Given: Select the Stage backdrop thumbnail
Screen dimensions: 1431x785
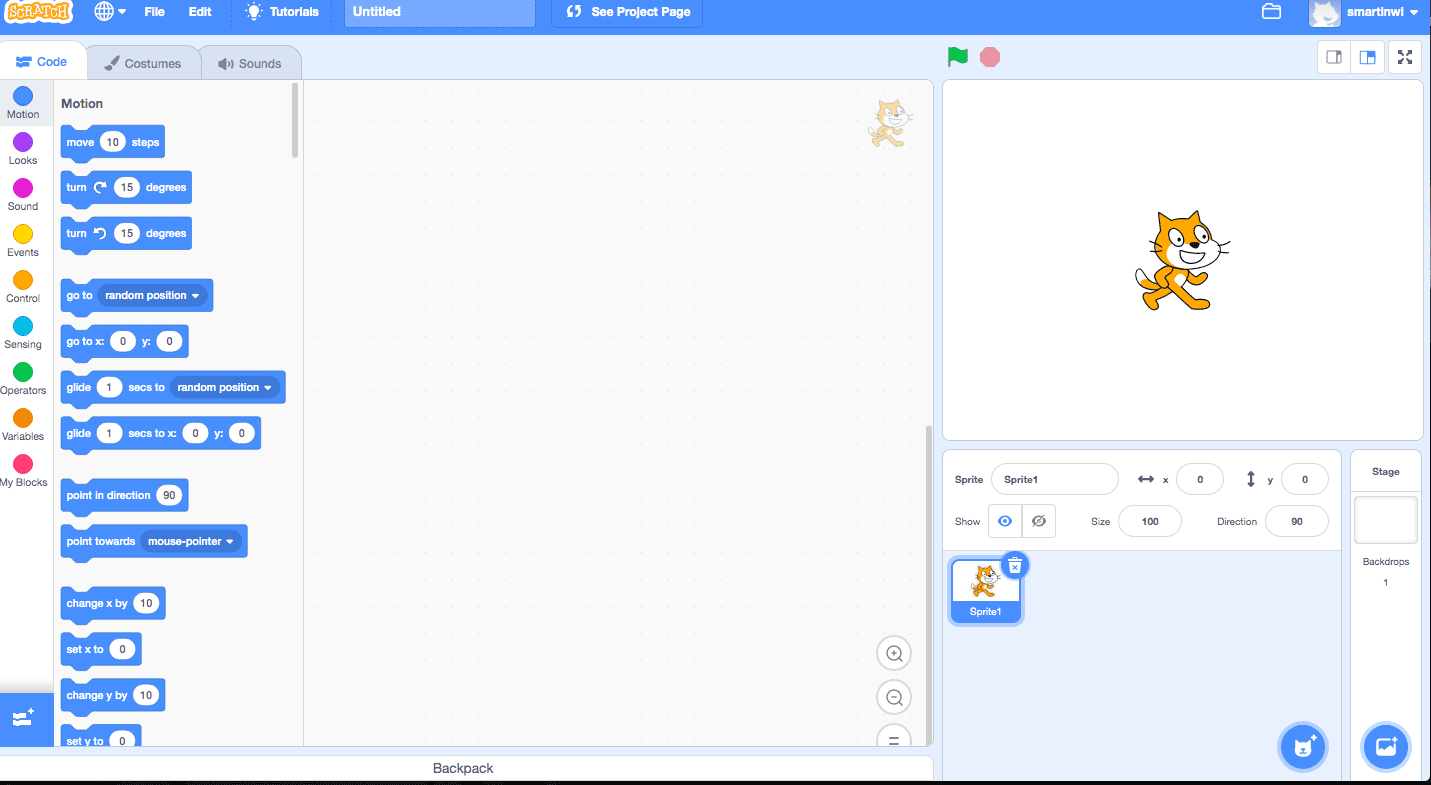Looking at the screenshot, I should tap(1386, 520).
